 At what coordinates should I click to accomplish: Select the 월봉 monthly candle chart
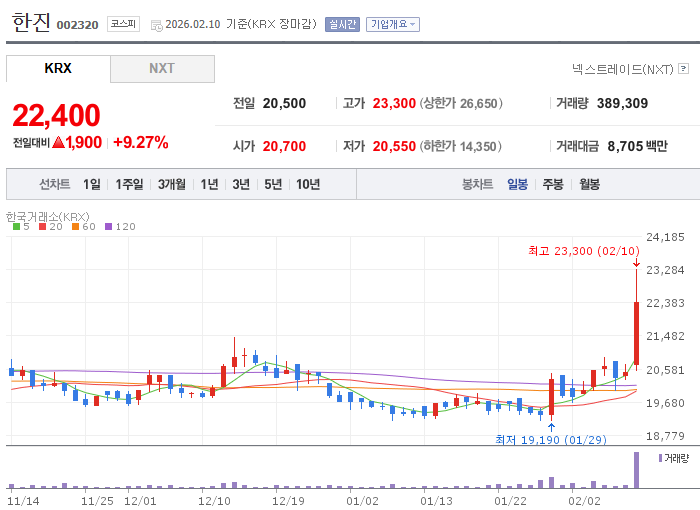pyautogui.click(x=589, y=184)
